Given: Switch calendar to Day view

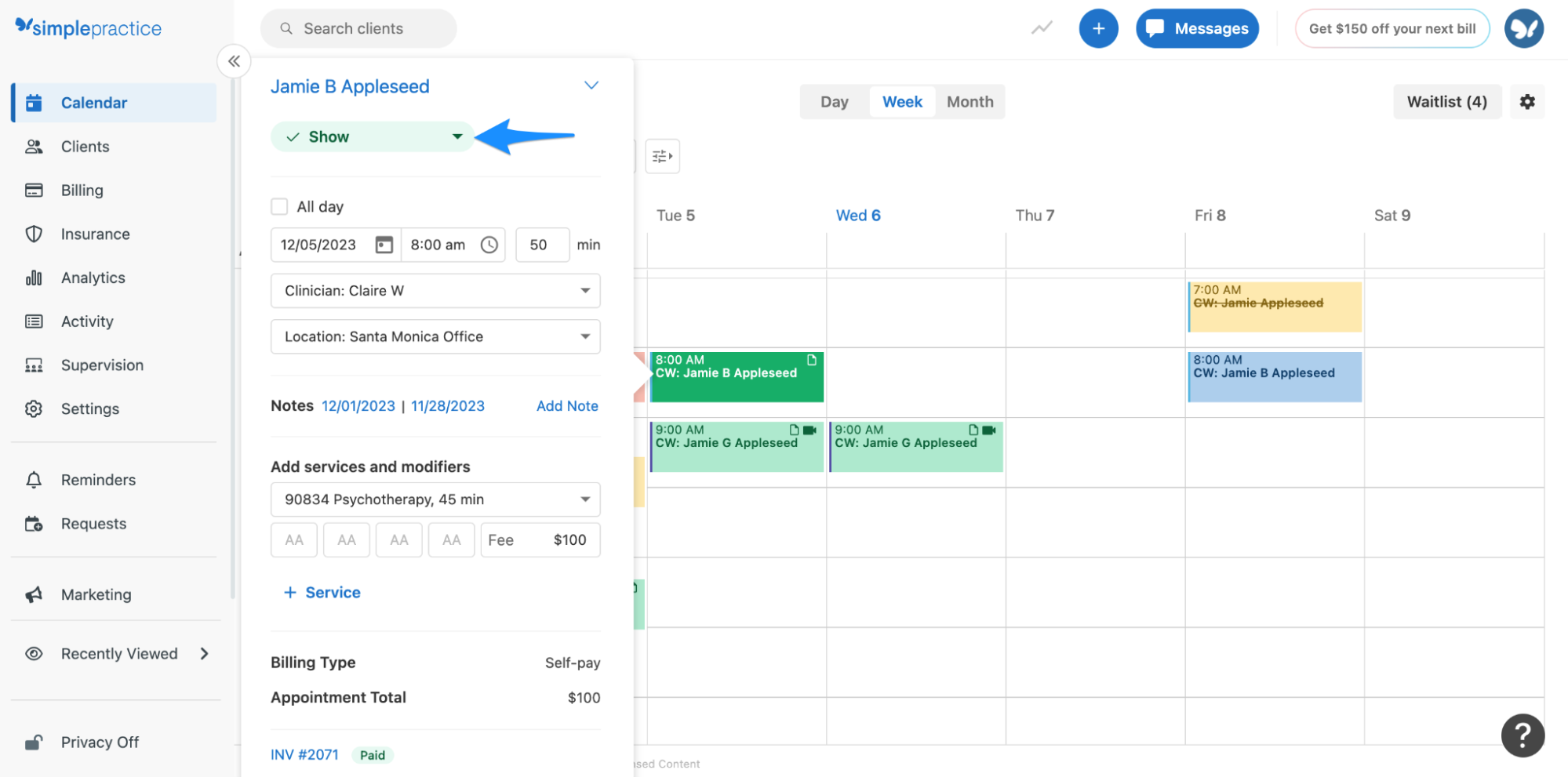Looking at the screenshot, I should [834, 101].
